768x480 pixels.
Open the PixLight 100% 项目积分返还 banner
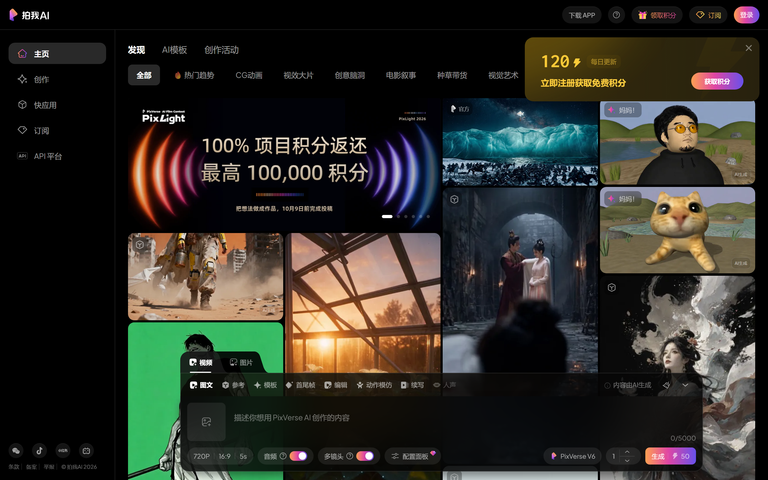click(x=284, y=164)
